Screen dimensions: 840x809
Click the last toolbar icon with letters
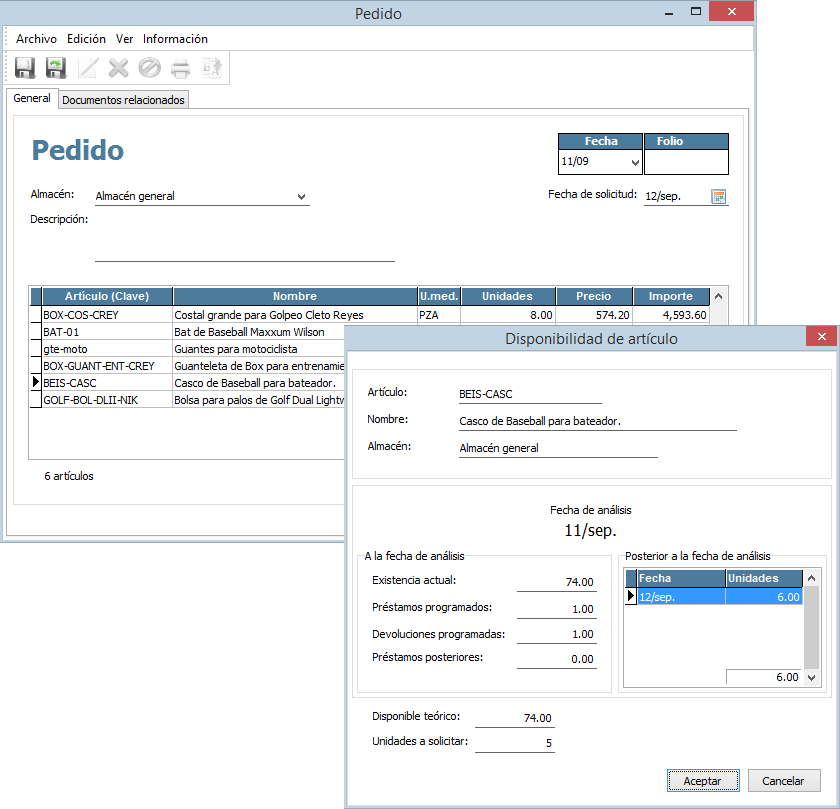[211, 68]
